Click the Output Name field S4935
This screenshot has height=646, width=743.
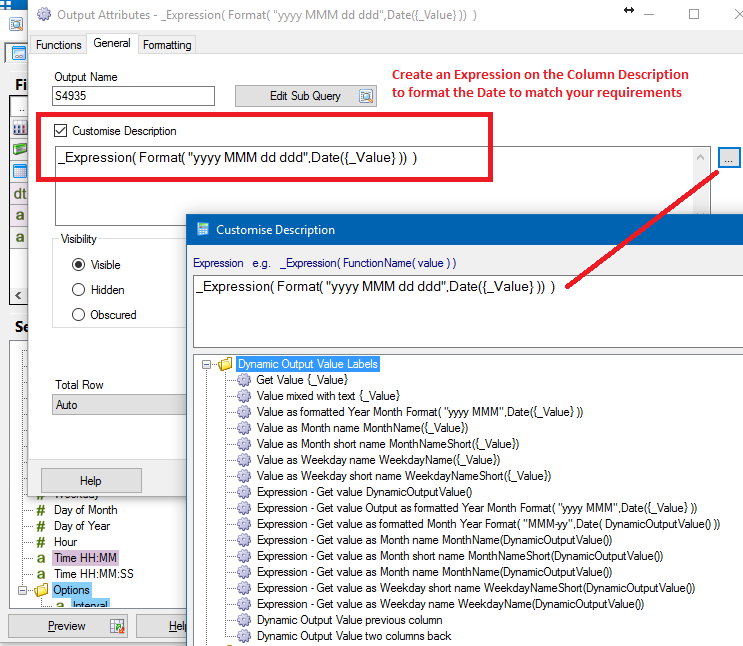pyautogui.click(x=133, y=96)
